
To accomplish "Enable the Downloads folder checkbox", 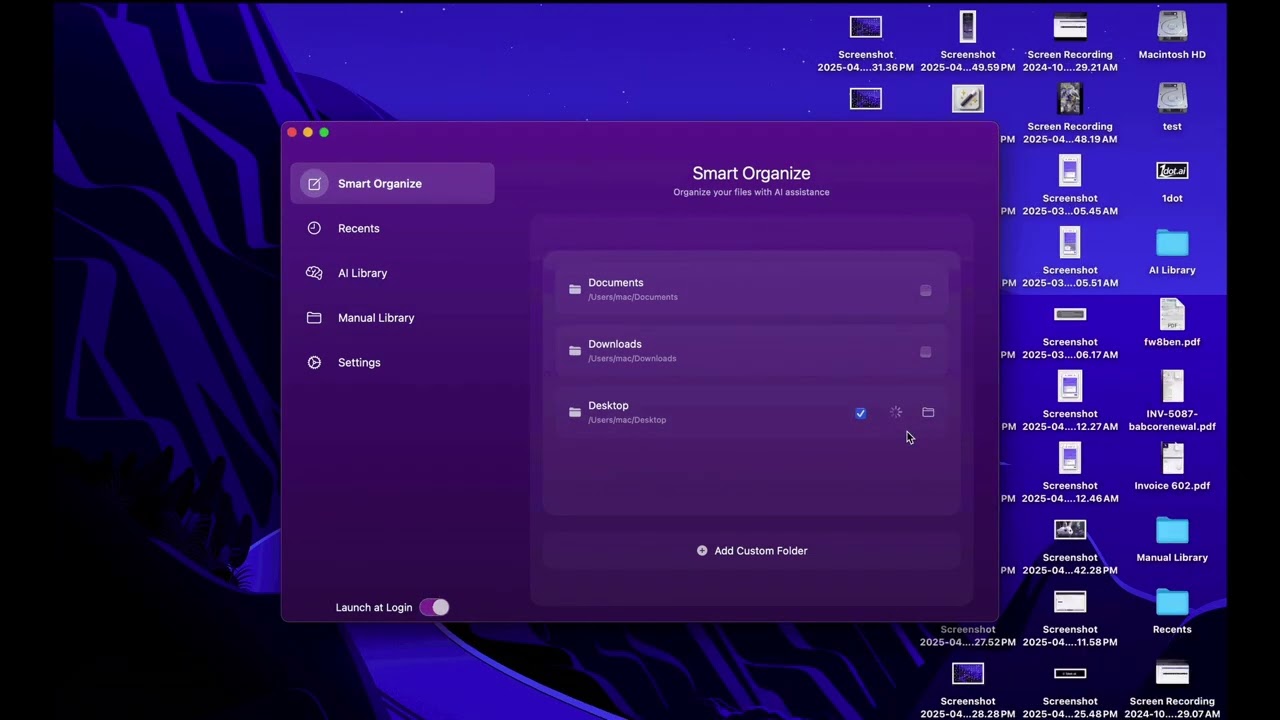I will tap(925, 352).
